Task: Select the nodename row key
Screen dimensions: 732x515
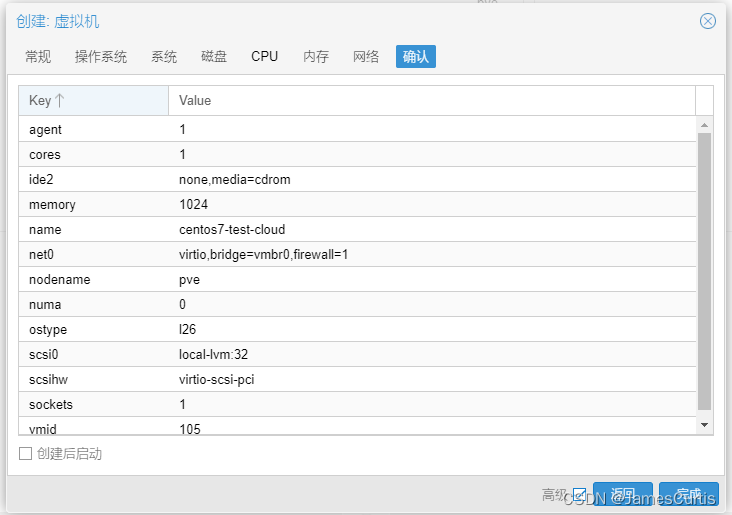Action: point(60,279)
